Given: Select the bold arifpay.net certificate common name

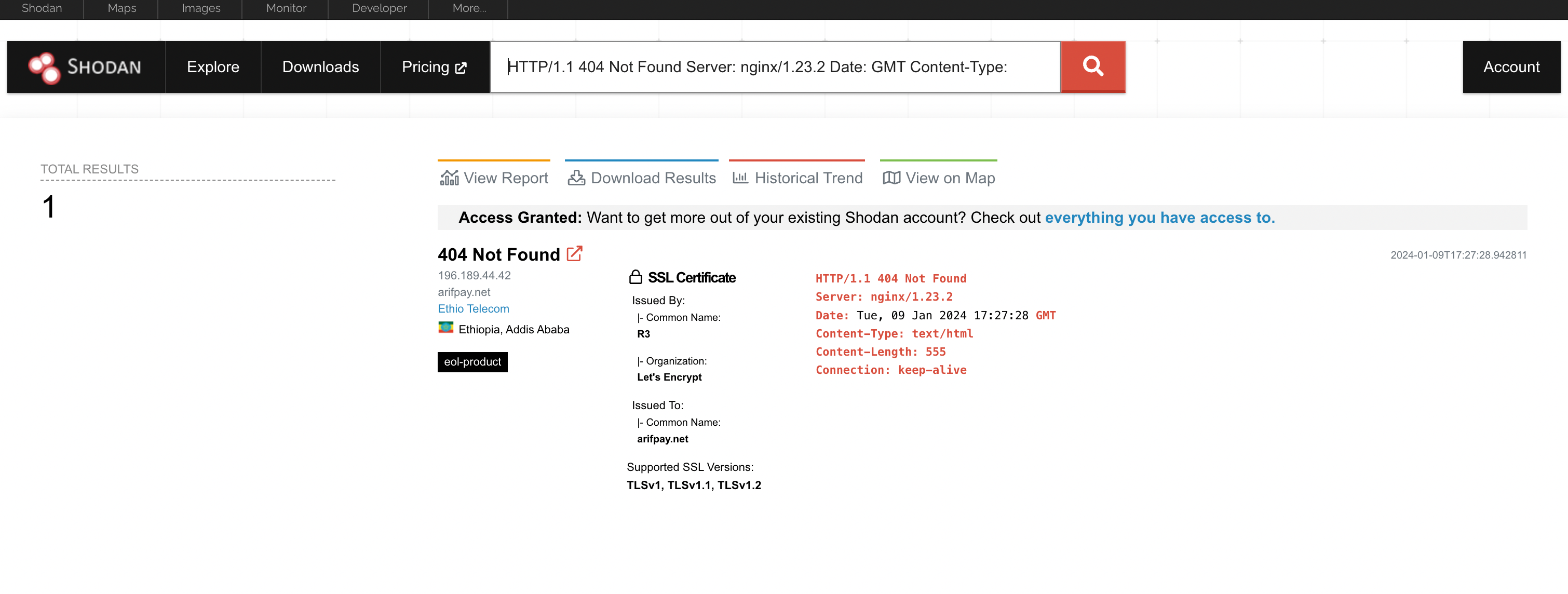Looking at the screenshot, I should (x=663, y=439).
